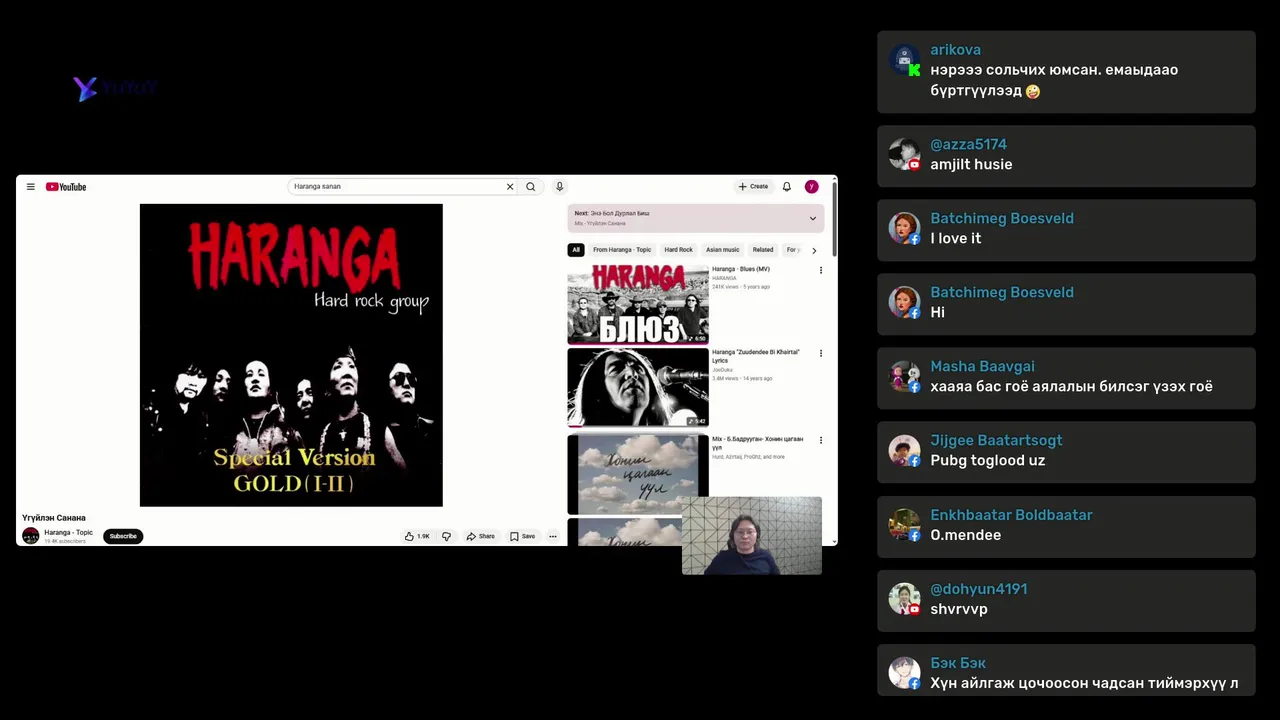
Task: Click the arikova commenter avatar
Action: 904,60
